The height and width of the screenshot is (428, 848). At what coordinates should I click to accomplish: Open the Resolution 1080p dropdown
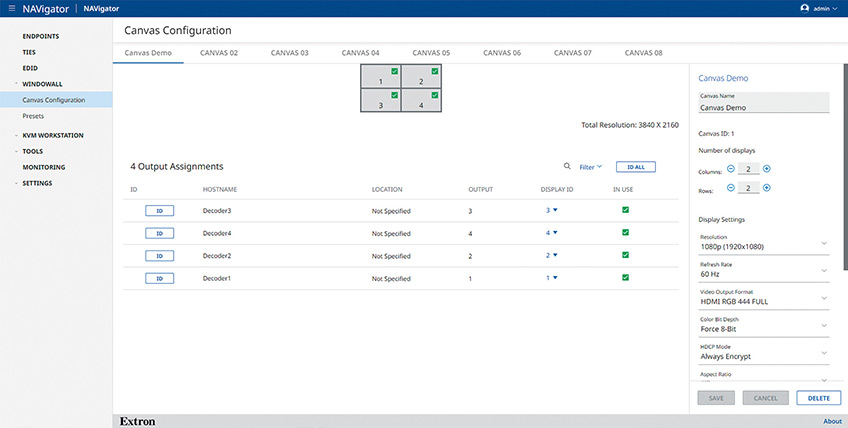pyautogui.click(x=763, y=243)
